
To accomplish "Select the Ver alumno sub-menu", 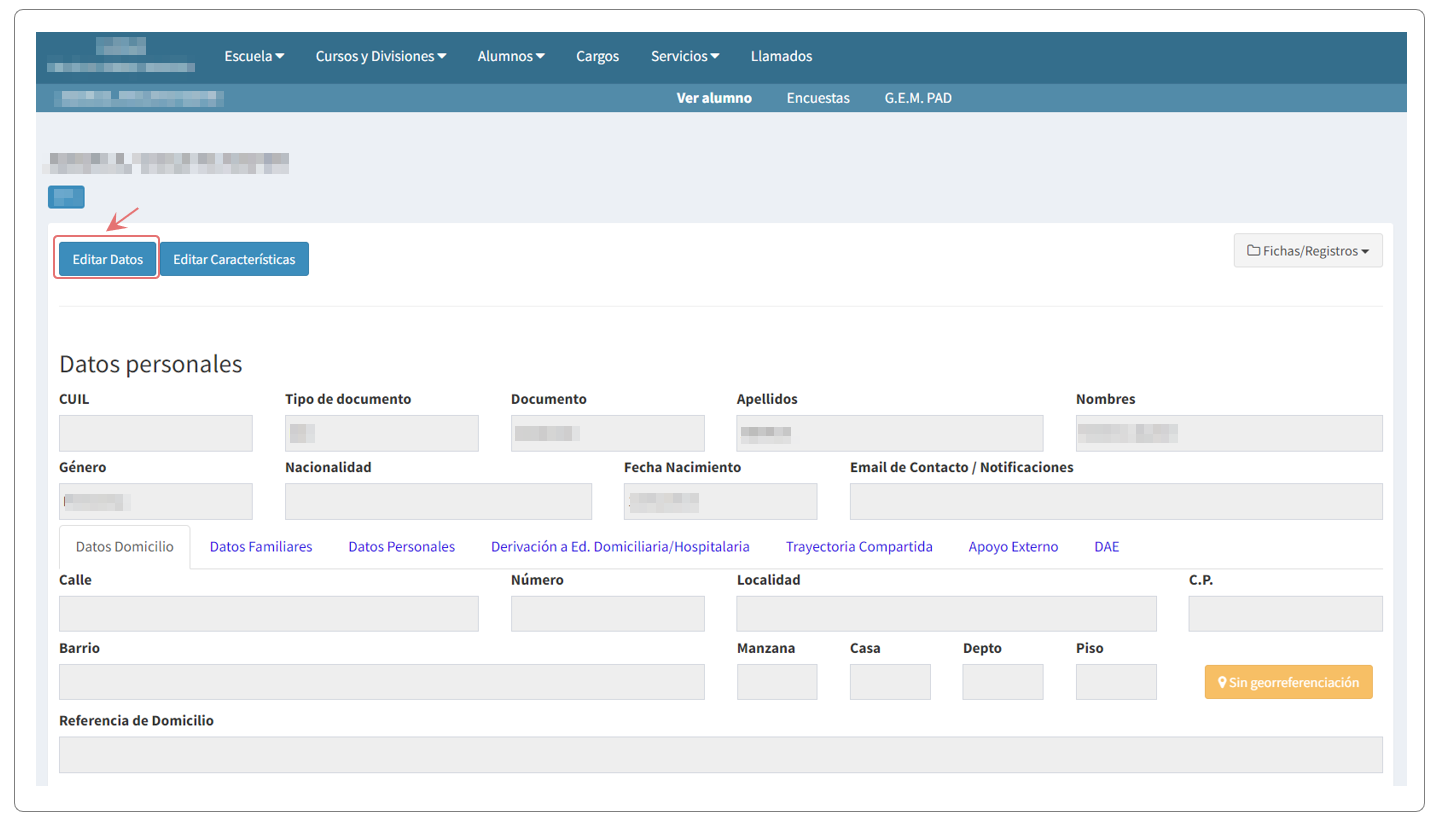I will click(x=714, y=98).
